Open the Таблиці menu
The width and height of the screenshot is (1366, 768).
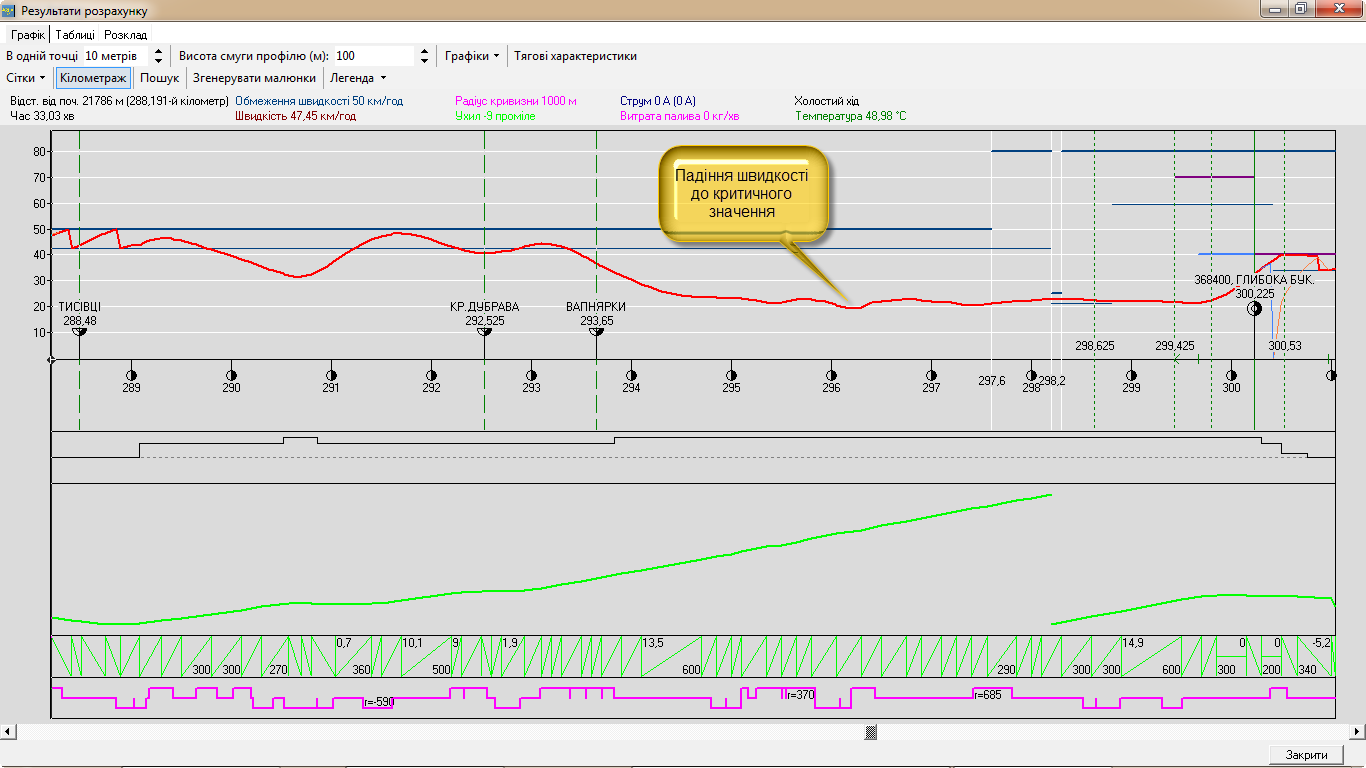75,35
